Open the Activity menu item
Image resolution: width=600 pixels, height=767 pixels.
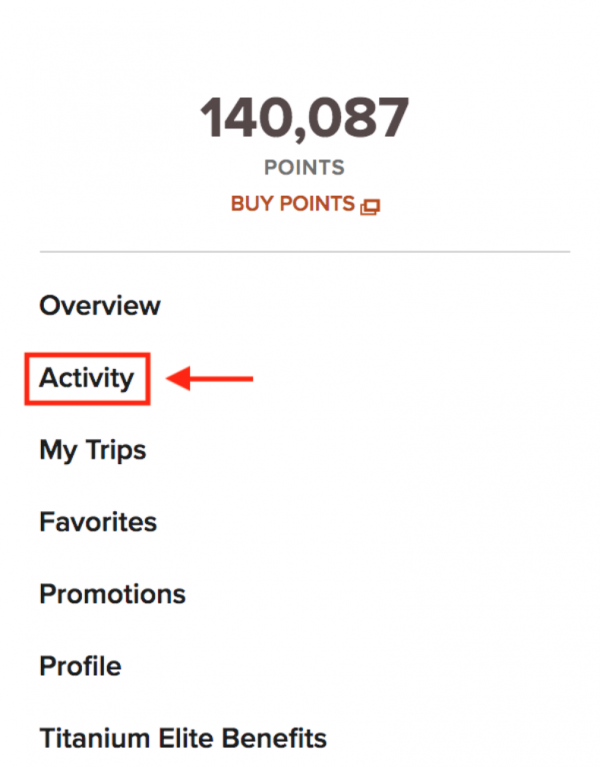coord(86,378)
